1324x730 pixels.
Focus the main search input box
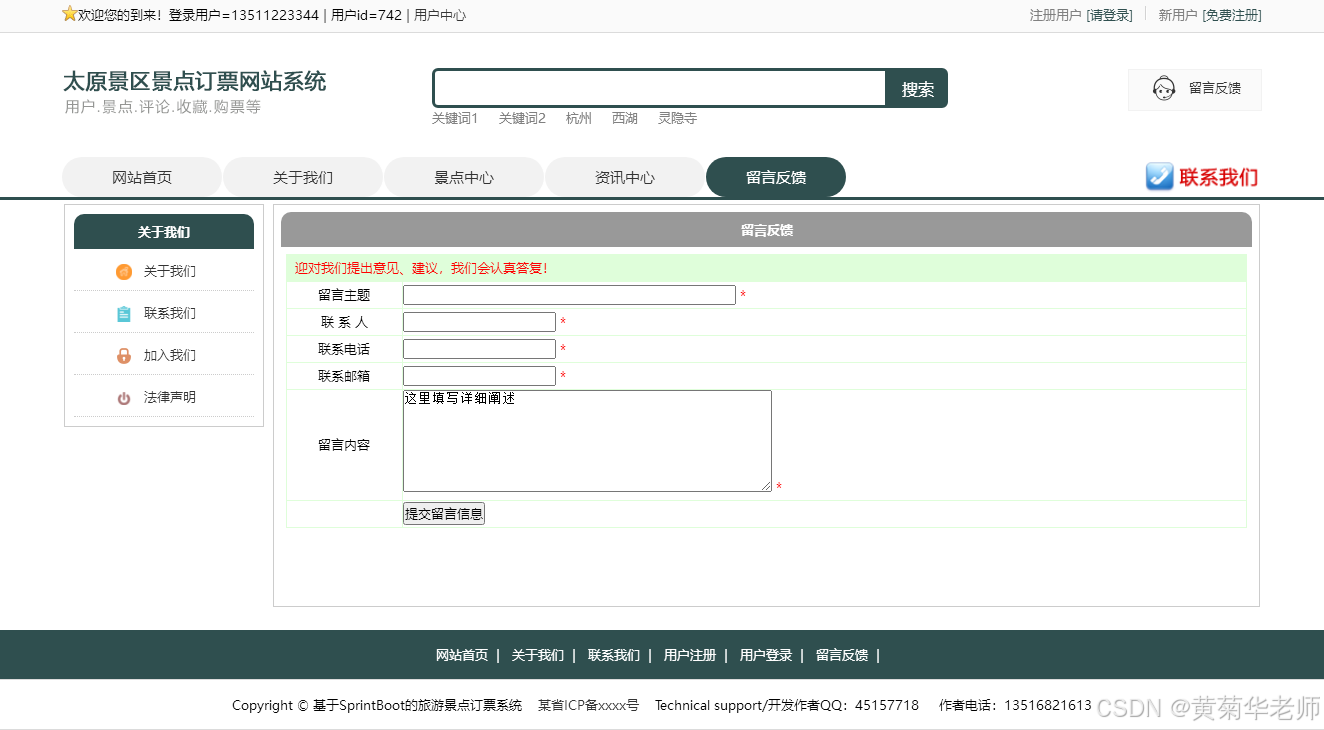(x=660, y=88)
